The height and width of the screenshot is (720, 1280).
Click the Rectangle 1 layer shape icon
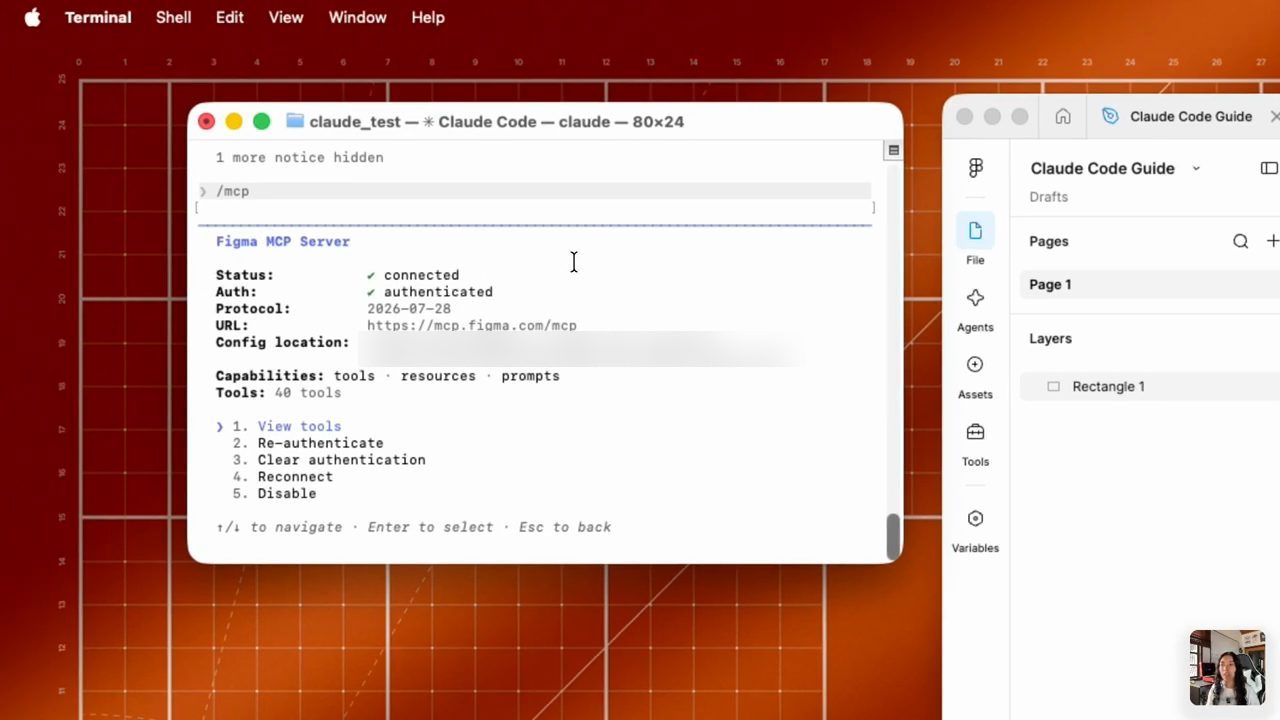point(1053,386)
